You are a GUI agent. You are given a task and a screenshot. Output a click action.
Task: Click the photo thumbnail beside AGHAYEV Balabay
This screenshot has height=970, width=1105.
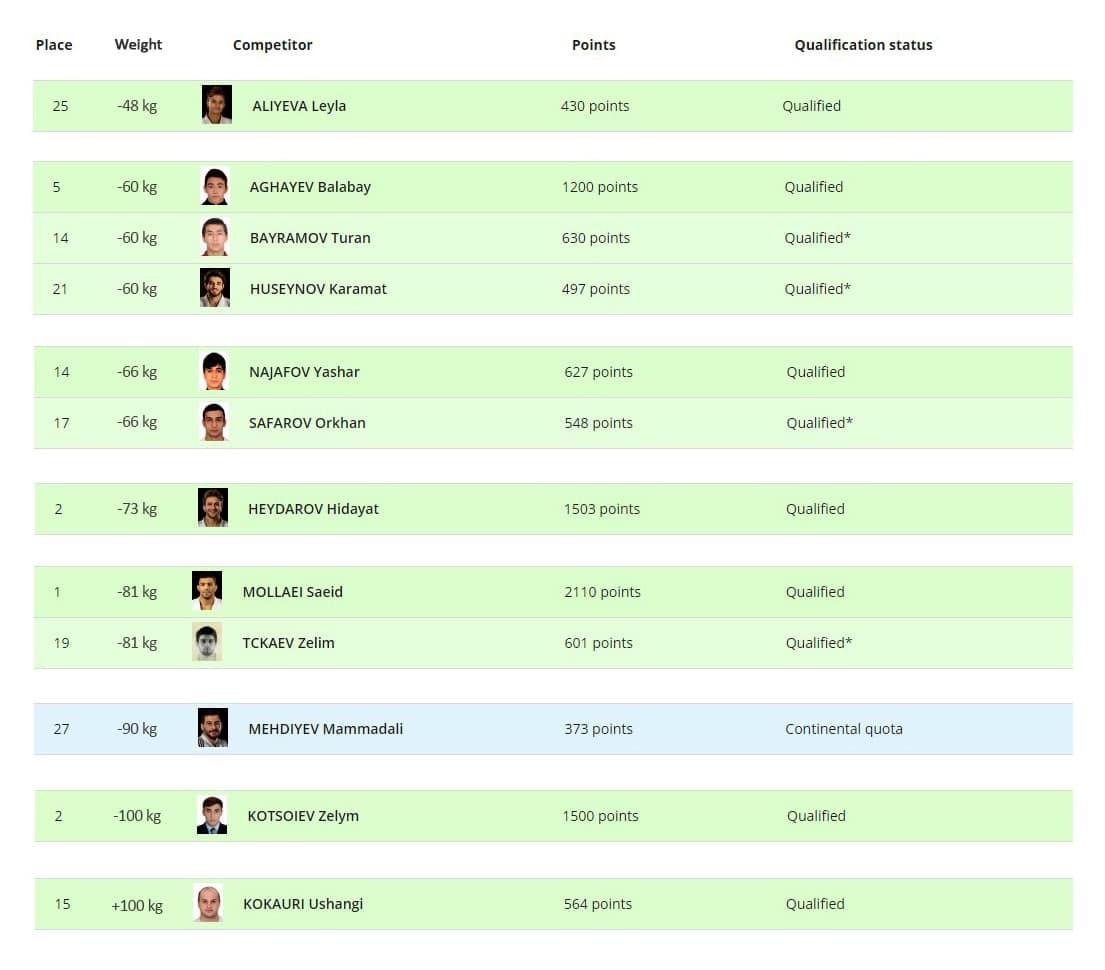[x=215, y=186]
